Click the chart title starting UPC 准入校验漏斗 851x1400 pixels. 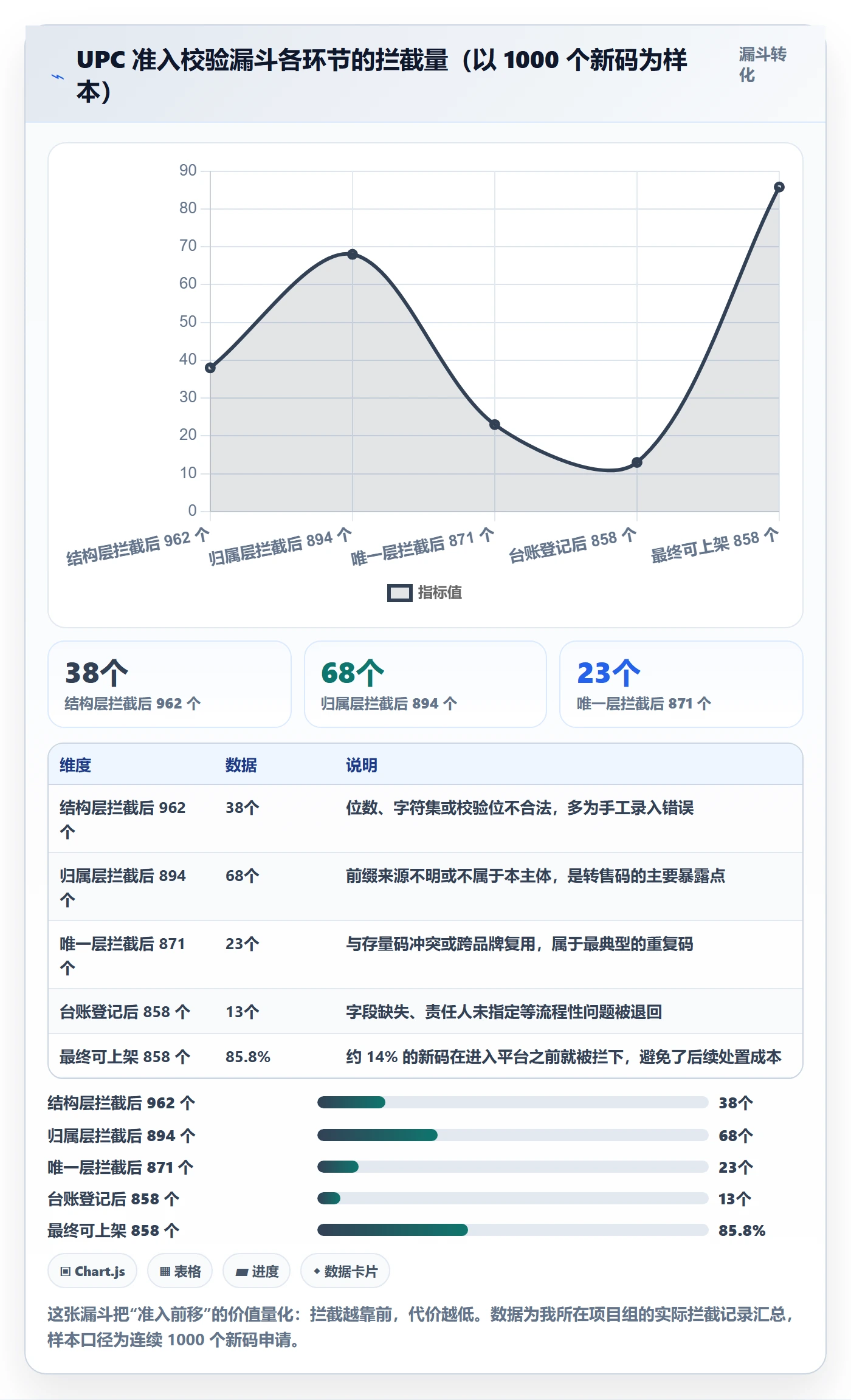pos(382,75)
